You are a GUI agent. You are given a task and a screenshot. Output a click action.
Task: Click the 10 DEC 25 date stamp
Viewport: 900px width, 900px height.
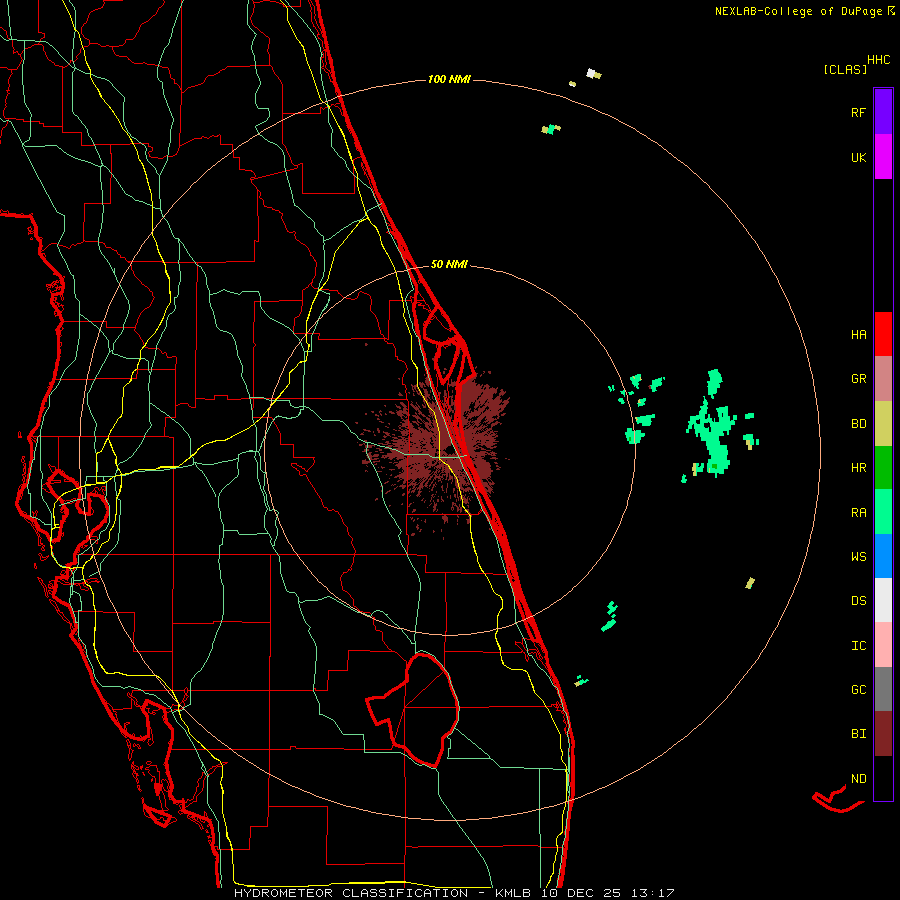[580, 893]
